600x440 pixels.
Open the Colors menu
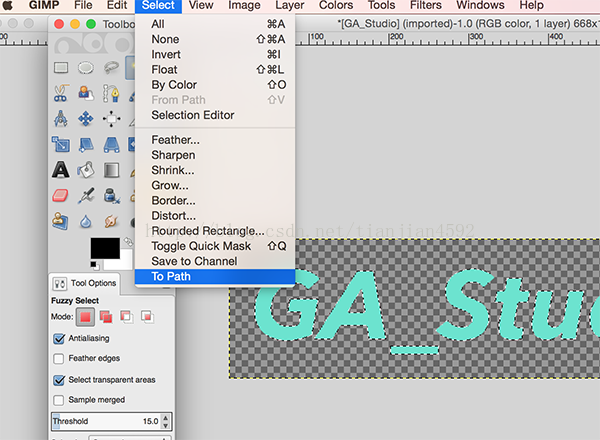point(336,5)
